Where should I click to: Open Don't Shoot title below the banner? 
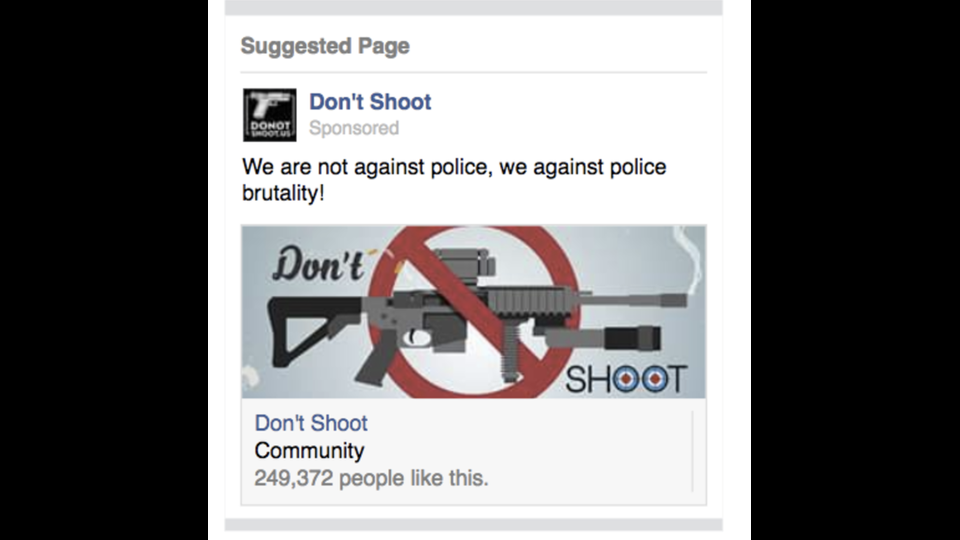pos(311,423)
